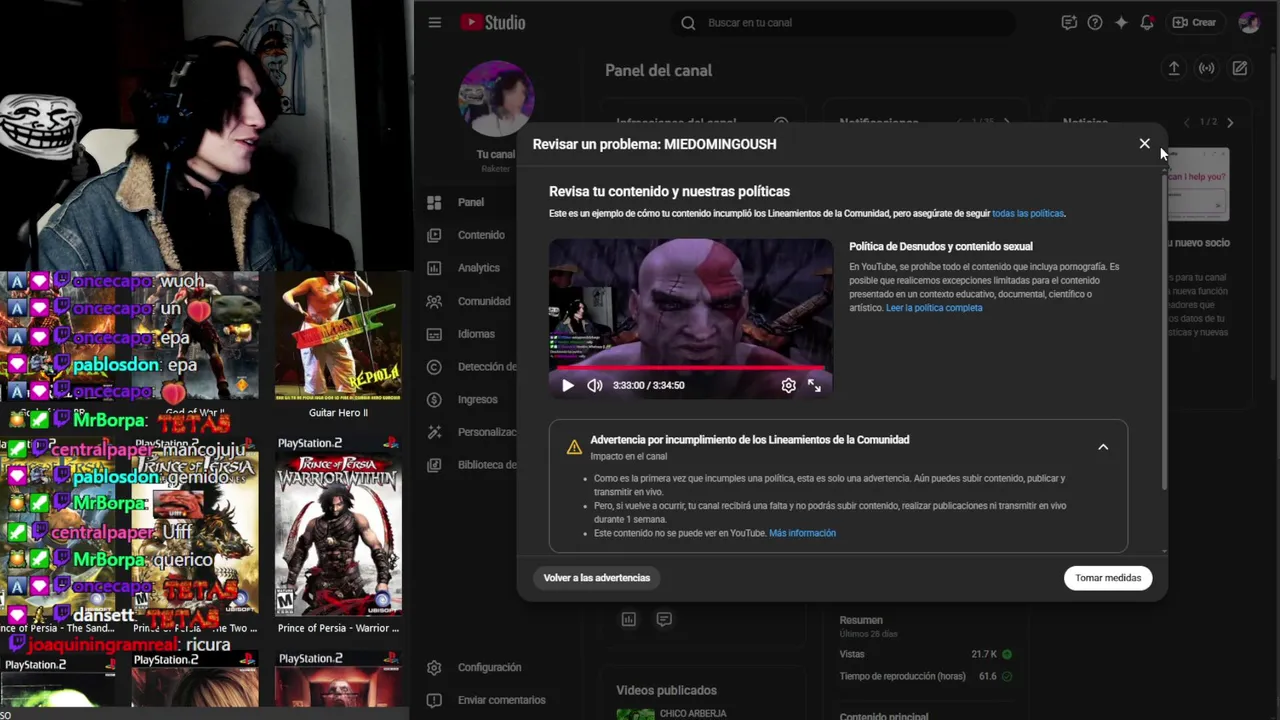The width and height of the screenshot is (1280, 720).
Task: Open 'Leer la política completa' link
Action: [x=934, y=308]
